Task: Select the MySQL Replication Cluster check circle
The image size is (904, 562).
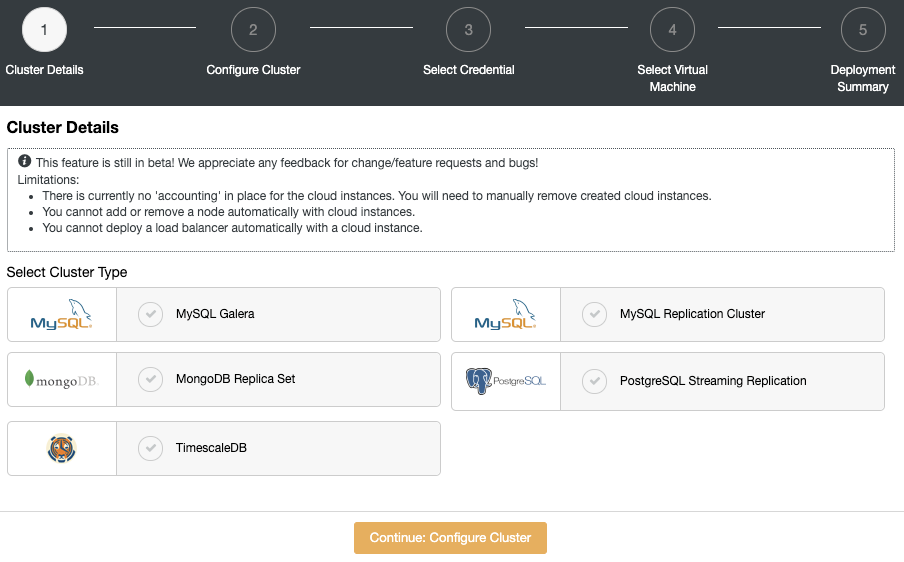Action: [x=594, y=314]
